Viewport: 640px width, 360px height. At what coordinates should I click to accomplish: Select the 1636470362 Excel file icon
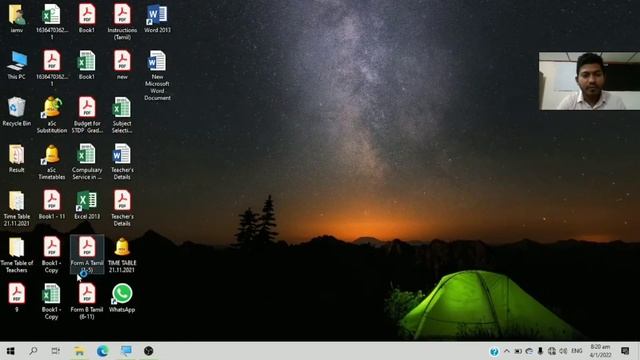[x=52, y=22]
